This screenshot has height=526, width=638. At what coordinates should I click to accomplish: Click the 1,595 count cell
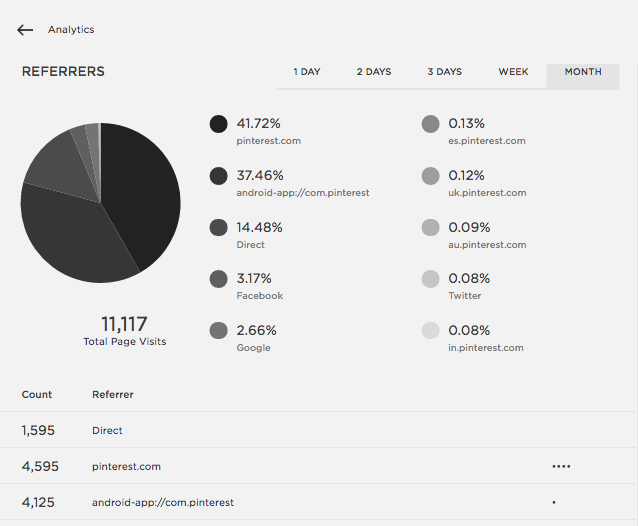pos(38,430)
